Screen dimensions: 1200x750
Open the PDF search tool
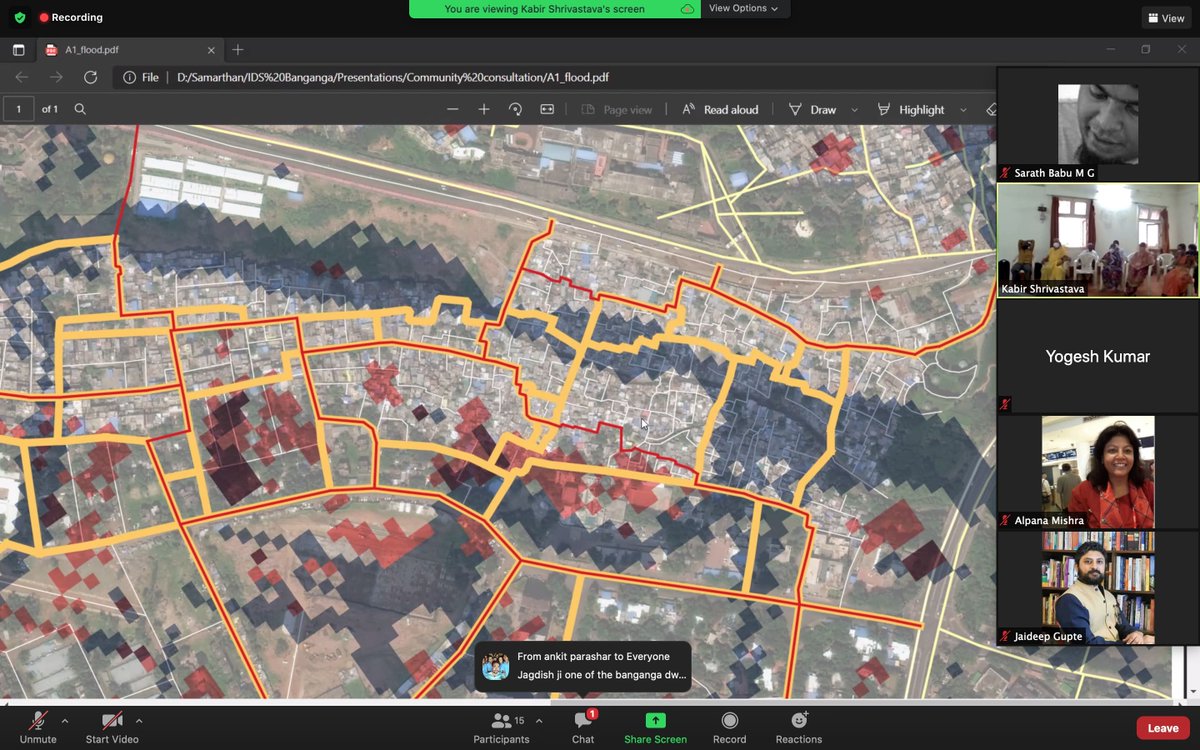80,109
